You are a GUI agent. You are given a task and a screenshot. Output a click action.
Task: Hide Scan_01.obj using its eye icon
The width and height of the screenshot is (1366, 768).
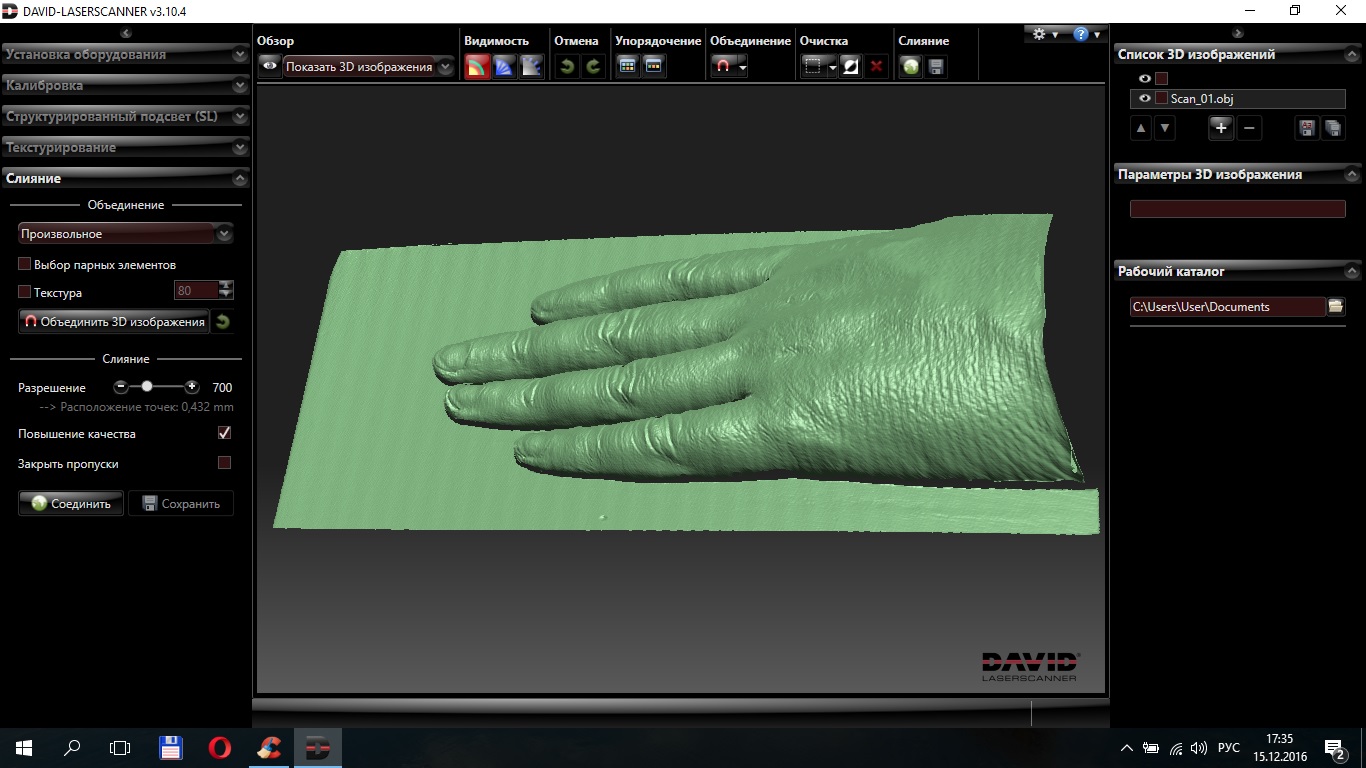[x=1145, y=99]
